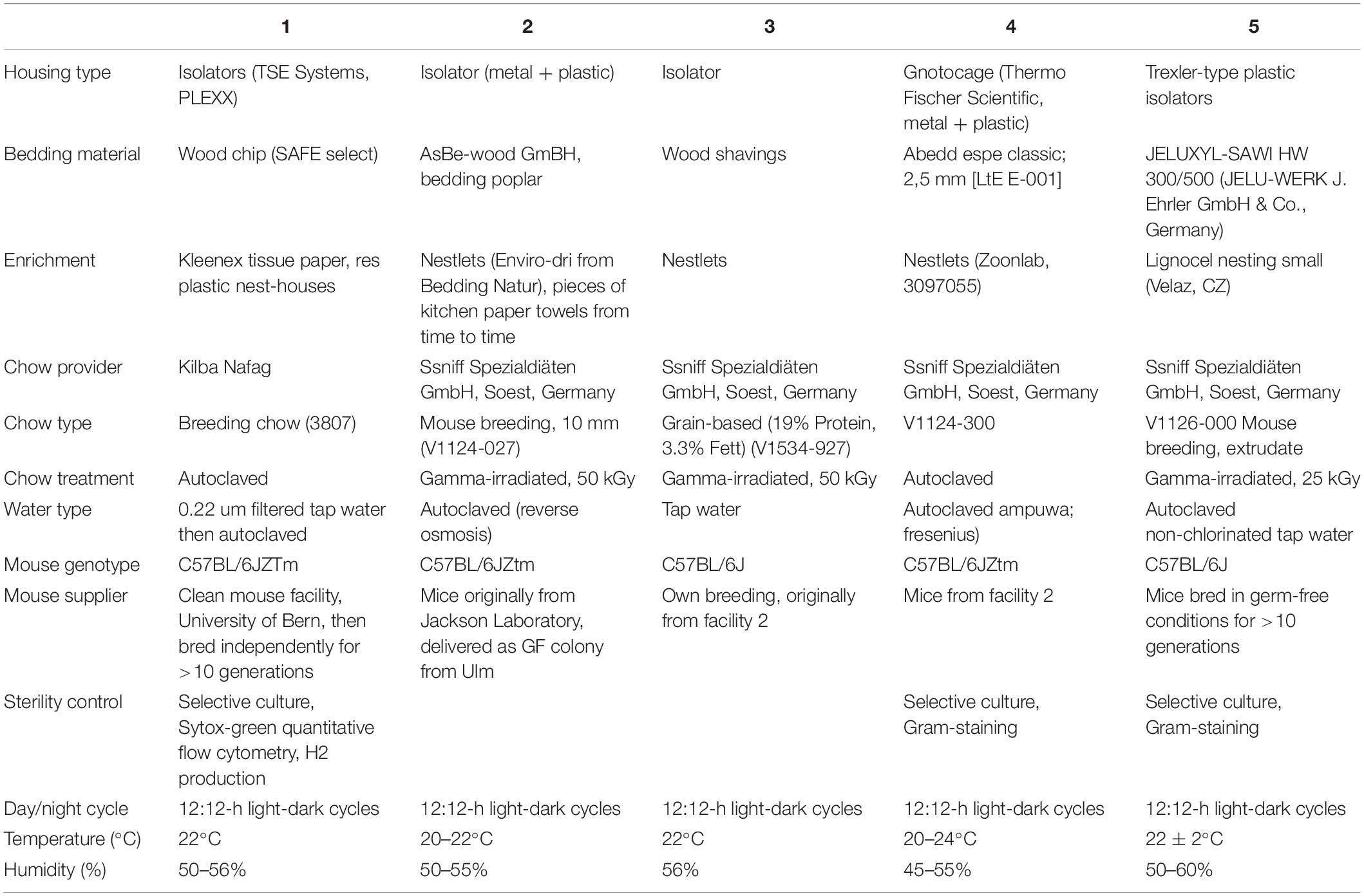The height and width of the screenshot is (896, 1364).
Task: Click the column header "4"
Action: tap(1010, 26)
